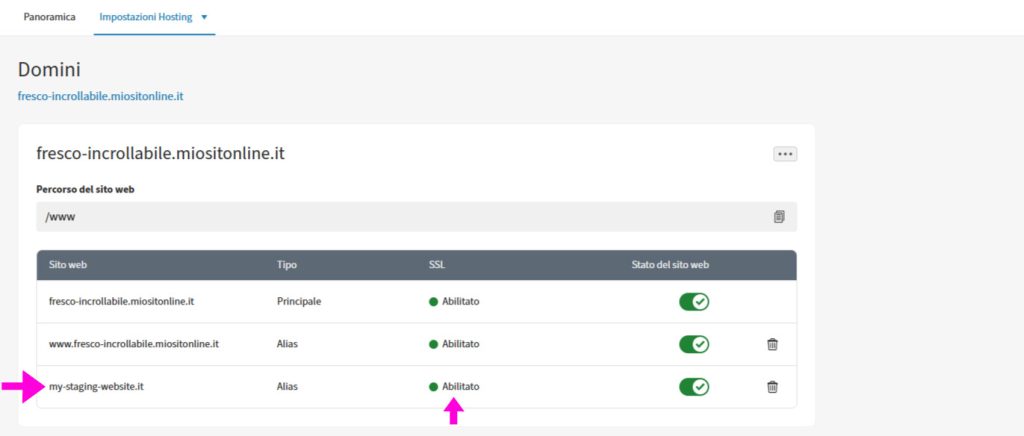Click the SSL Abilitato indicator for the www alias

point(455,344)
